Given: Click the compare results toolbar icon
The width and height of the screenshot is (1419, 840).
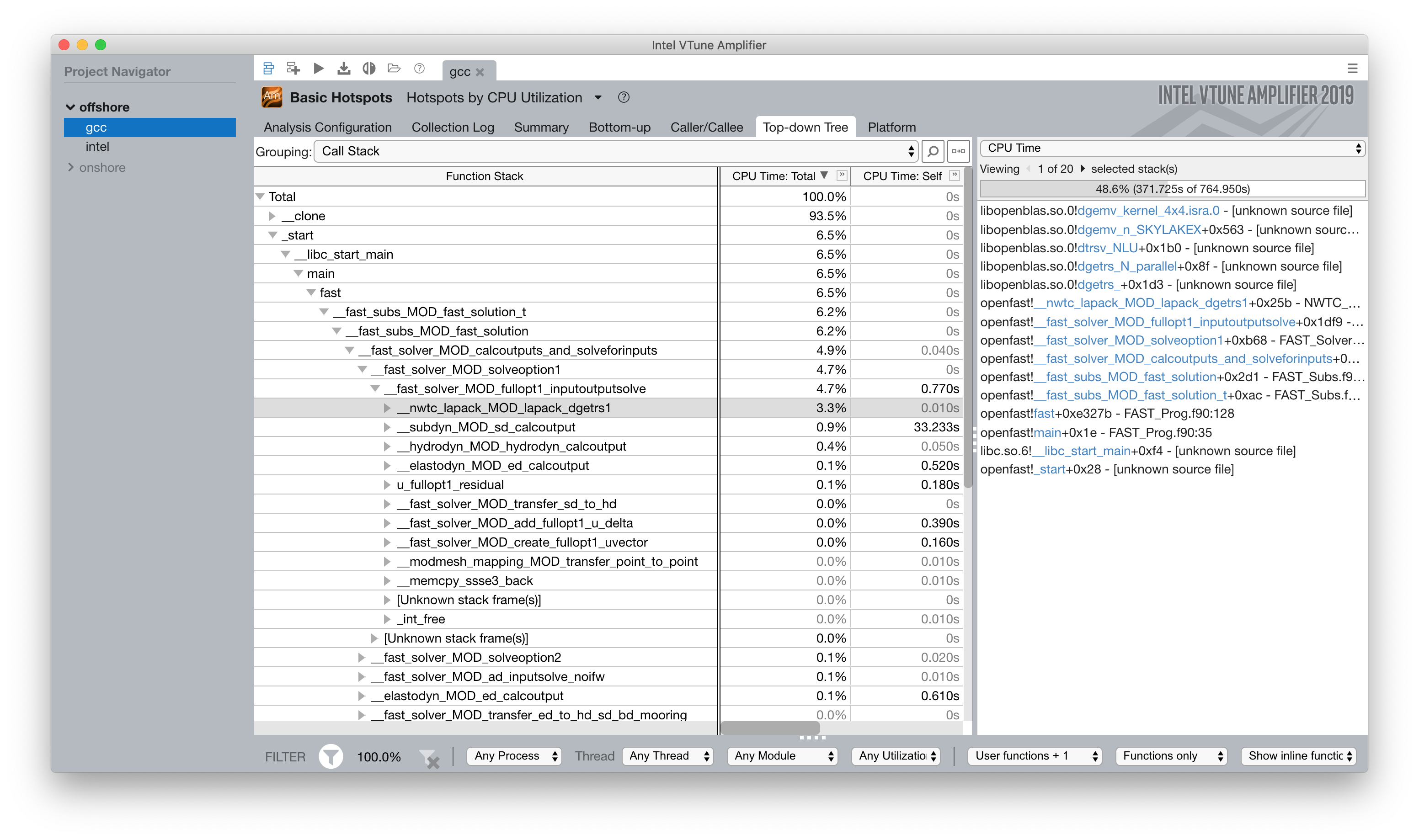Looking at the screenshot, I should pos(369,69).
